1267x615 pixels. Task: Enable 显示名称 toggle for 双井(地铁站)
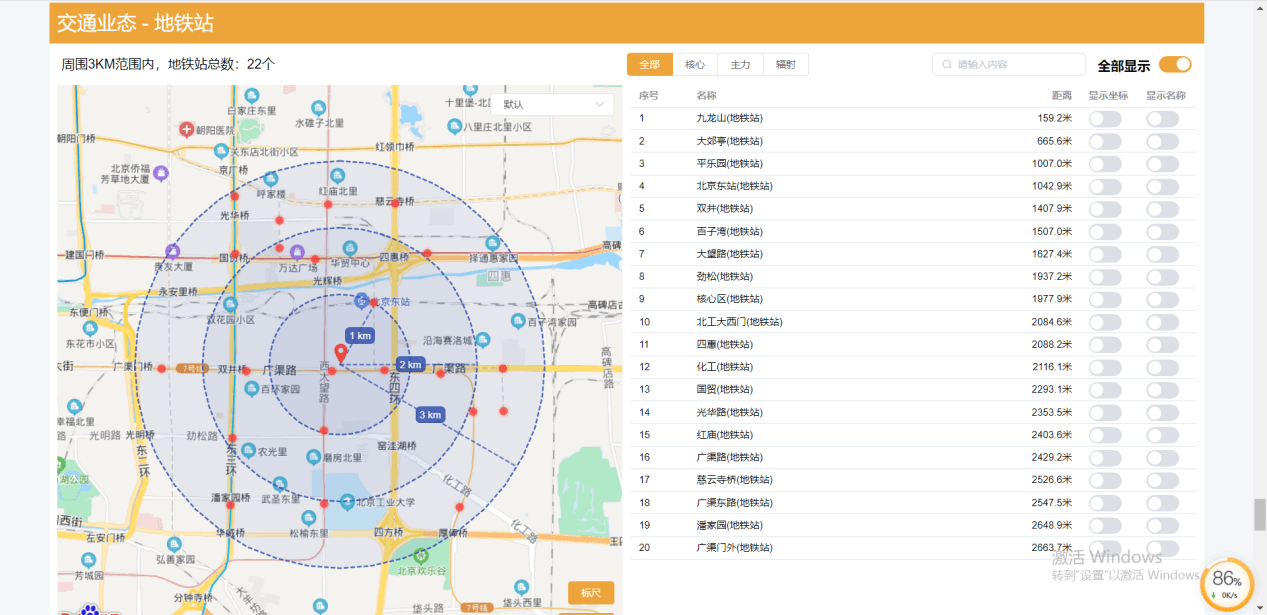point(1163,208)
